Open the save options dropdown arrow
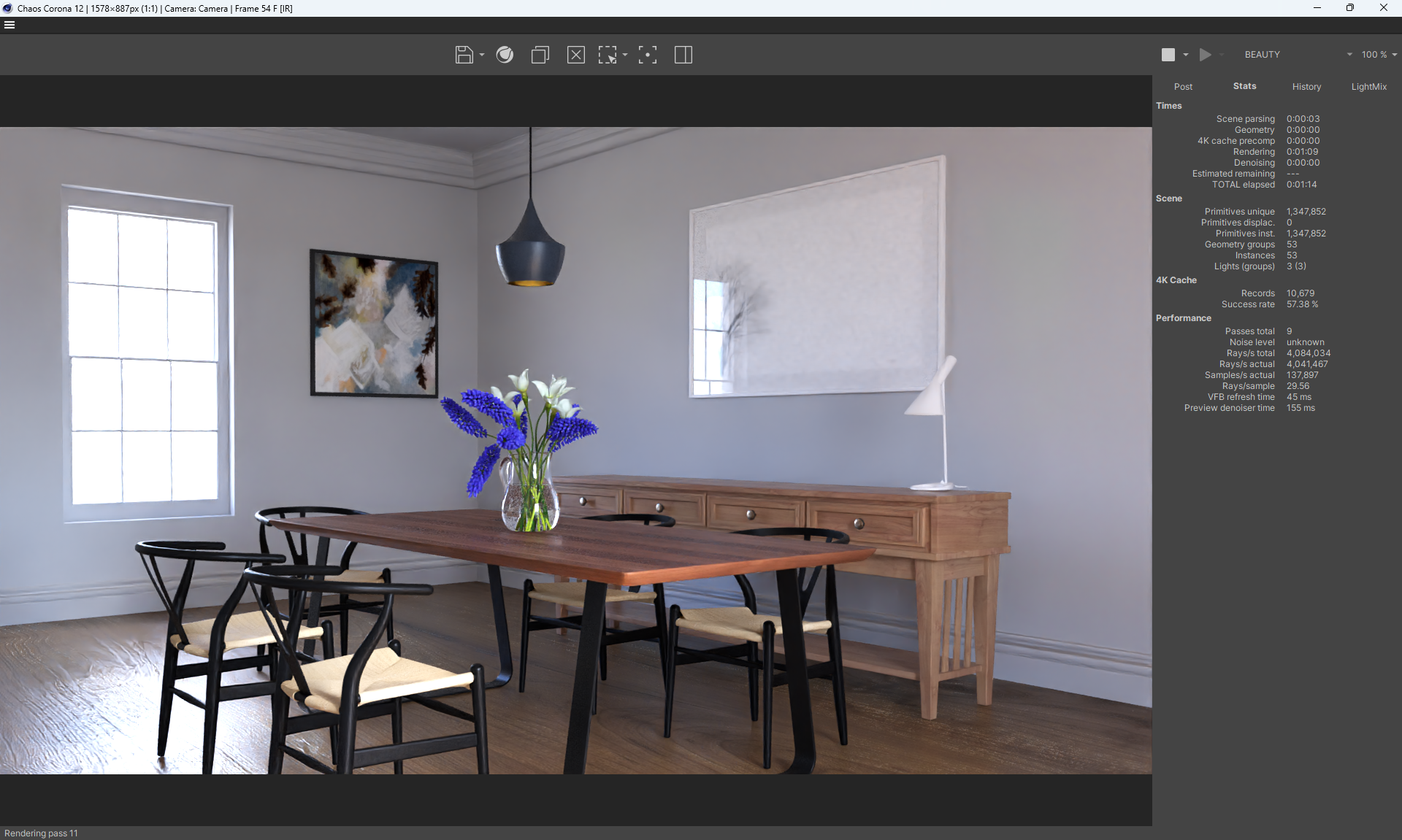 tap(482, 55)
